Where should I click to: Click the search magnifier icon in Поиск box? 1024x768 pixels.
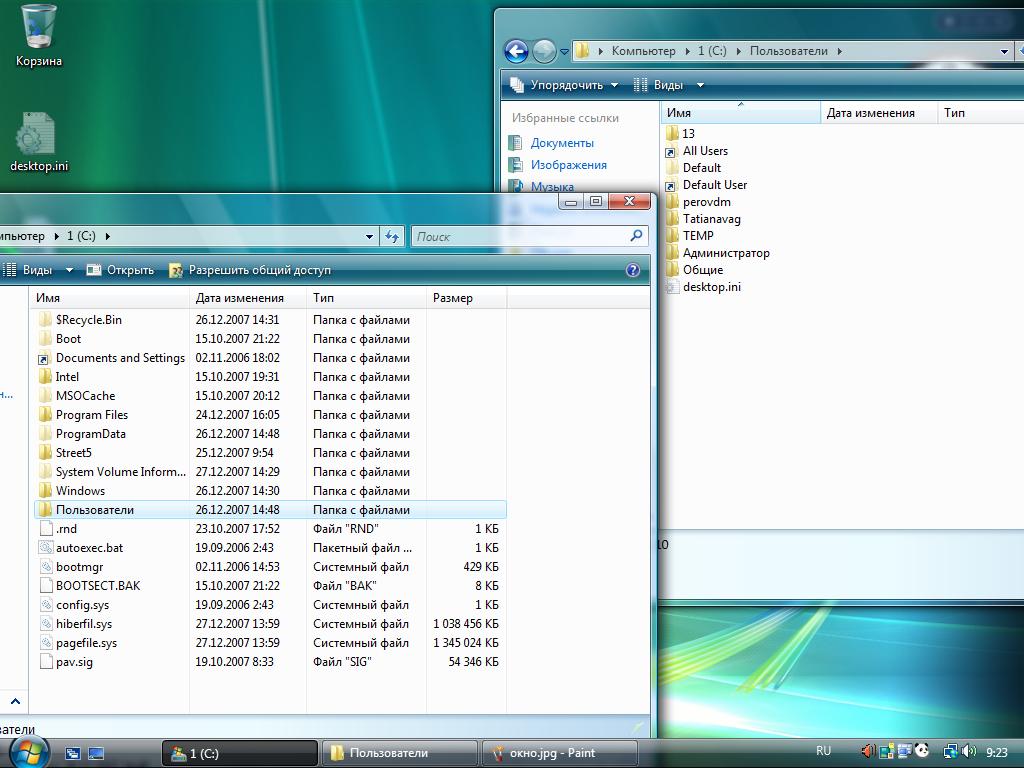(636, 237)
